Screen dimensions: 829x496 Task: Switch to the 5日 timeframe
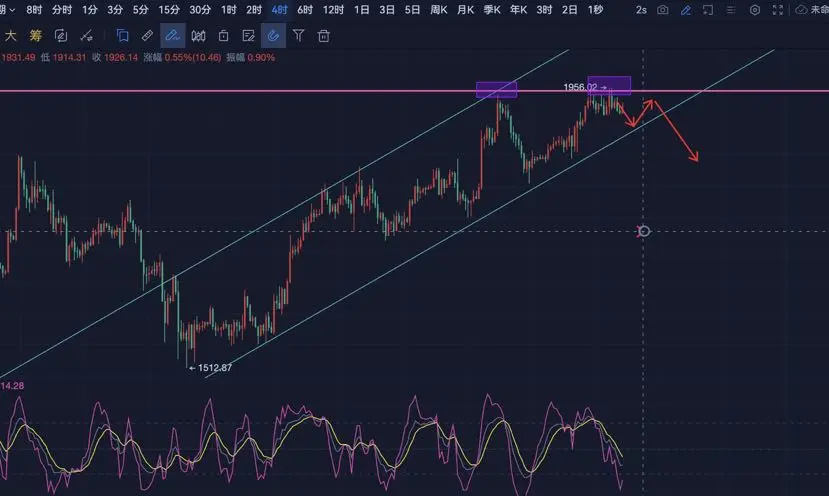coord(412,10)
